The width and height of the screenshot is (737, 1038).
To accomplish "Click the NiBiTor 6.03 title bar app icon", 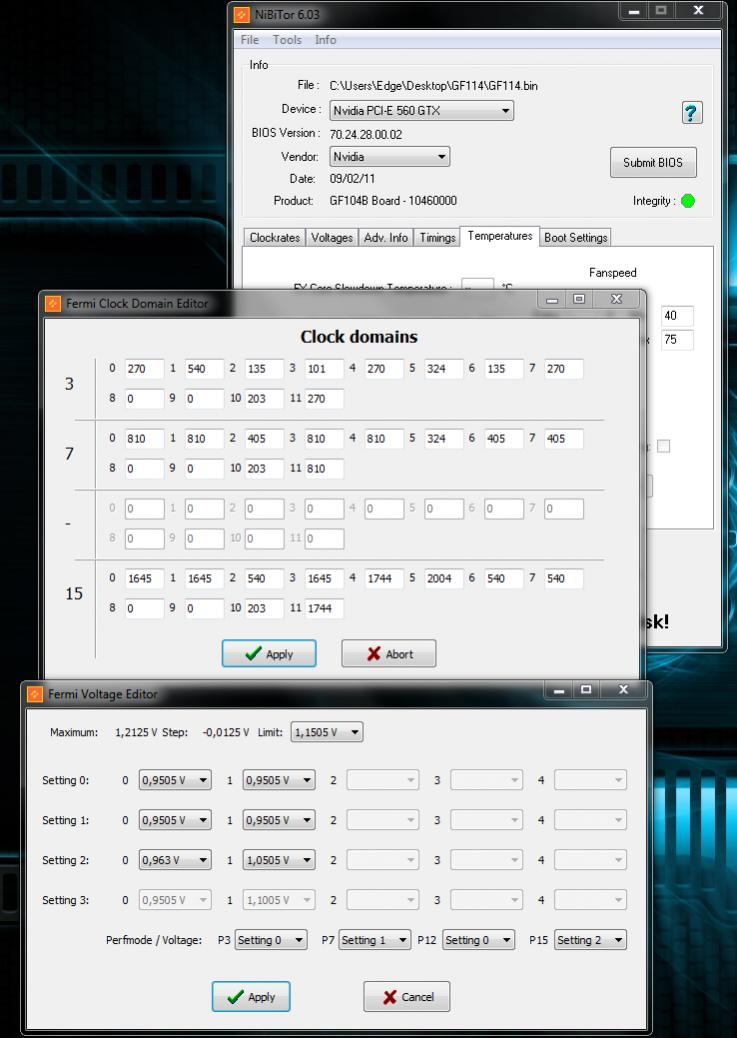I will pos(242,14).
